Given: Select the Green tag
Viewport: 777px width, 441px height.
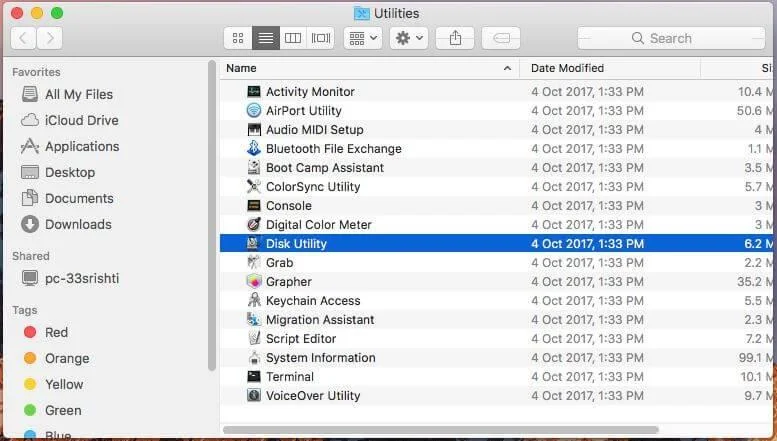Looking at the screenshot, I should [53, 410].
